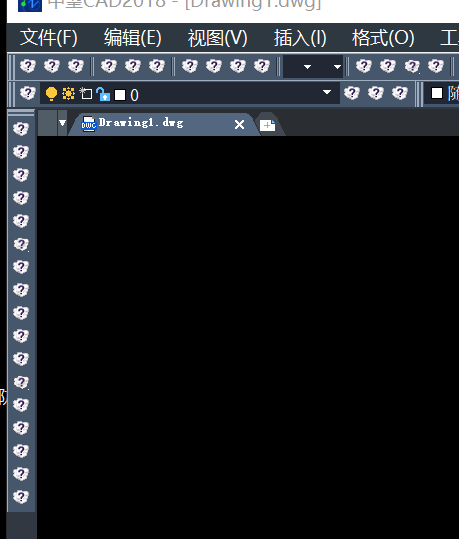Open layer manager icon beside the layer bulb
Image resolution: width=459 pixels, height=539 pixels.
click(x=28, y=93)
